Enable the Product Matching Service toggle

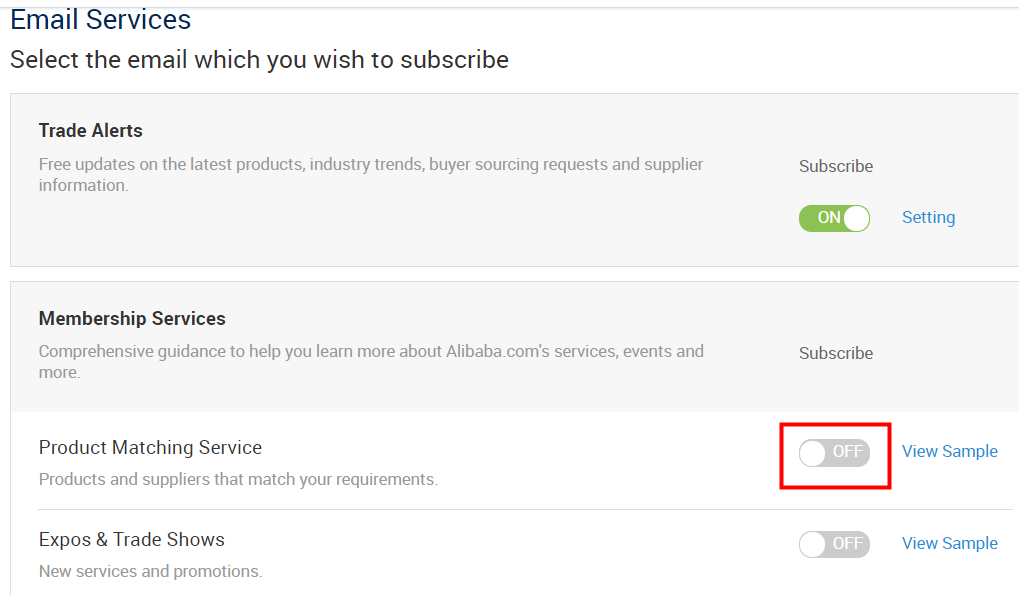pos(834,453)
